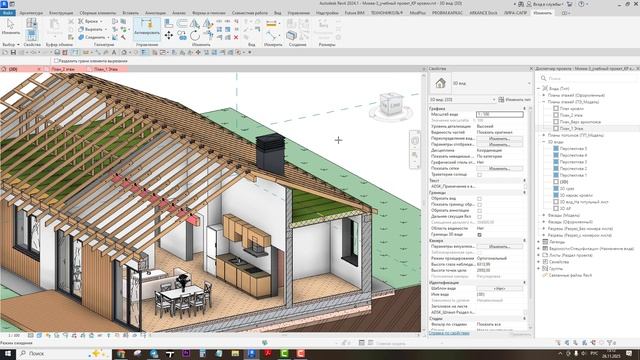
Task: Click Изменить for Переопределения видимости
Action: [500, 139]
